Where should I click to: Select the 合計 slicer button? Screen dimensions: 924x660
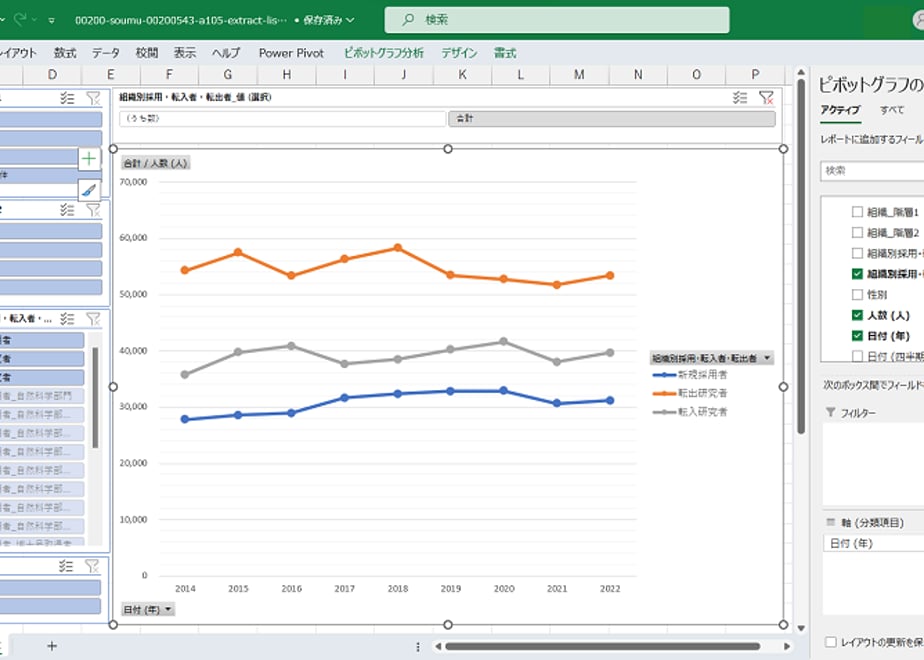click(612, 118)
